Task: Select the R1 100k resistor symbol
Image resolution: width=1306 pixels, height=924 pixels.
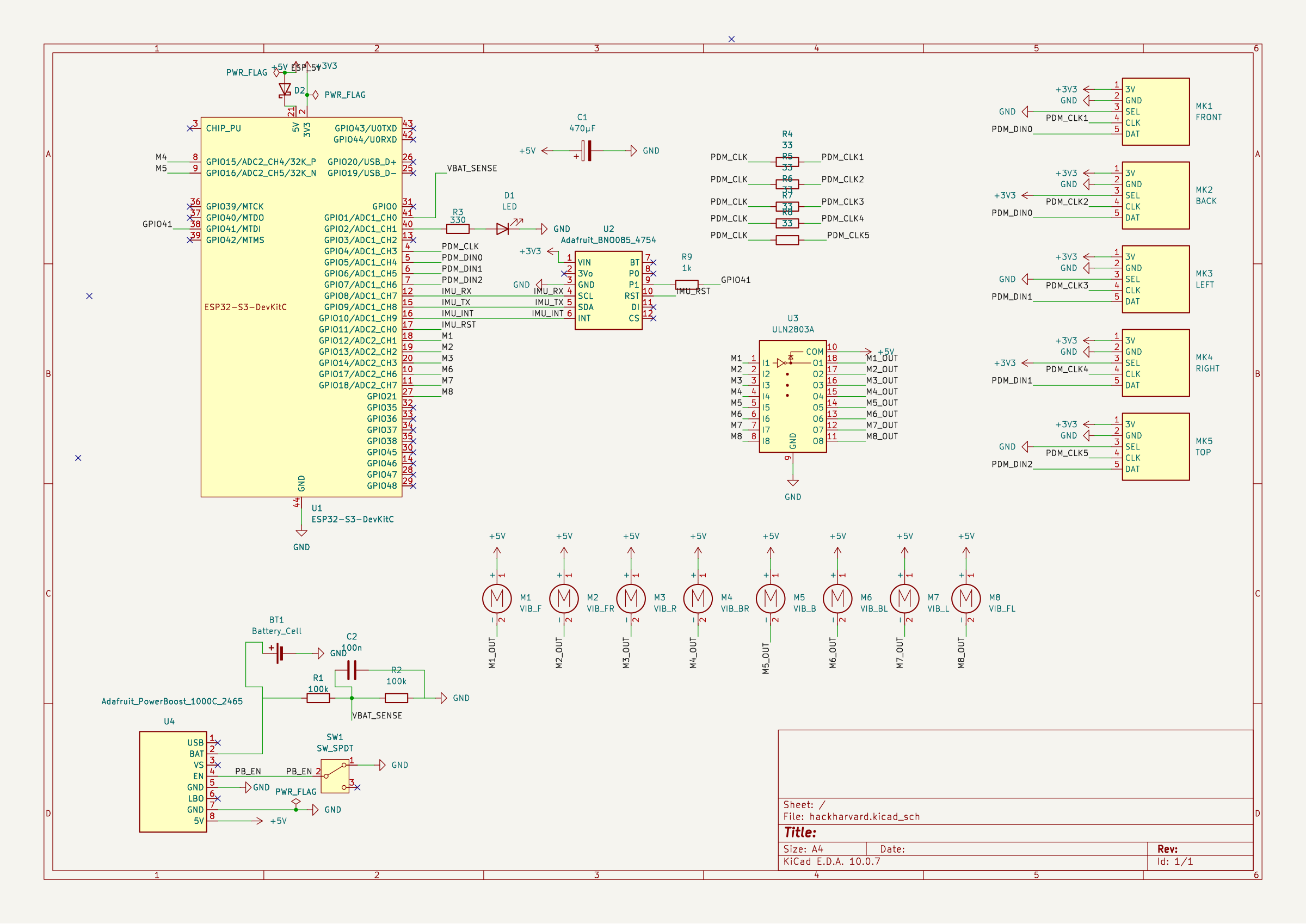Action: click(318, 698)
